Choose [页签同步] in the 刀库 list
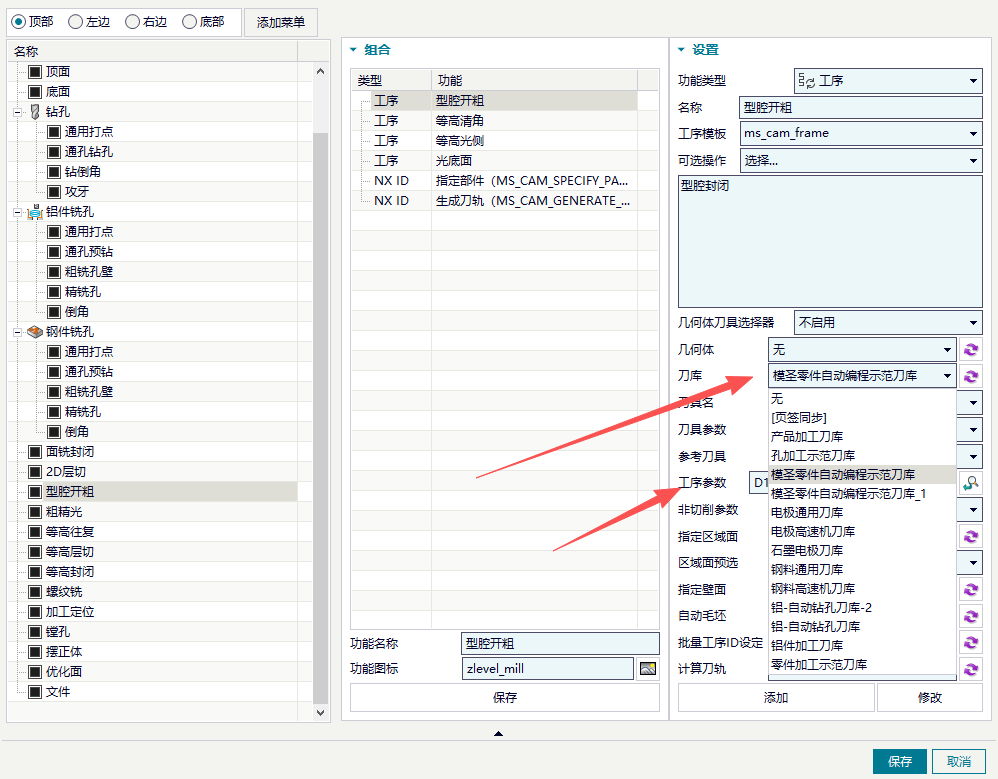 click(x=862, y=418)
